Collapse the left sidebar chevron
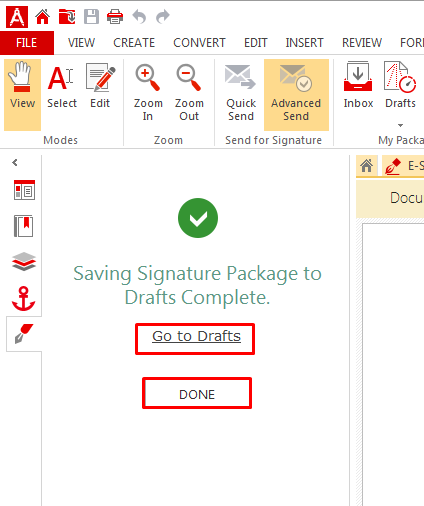Image resolution: width=424 pixels, height=506 pixels. (x=15, y=163)
